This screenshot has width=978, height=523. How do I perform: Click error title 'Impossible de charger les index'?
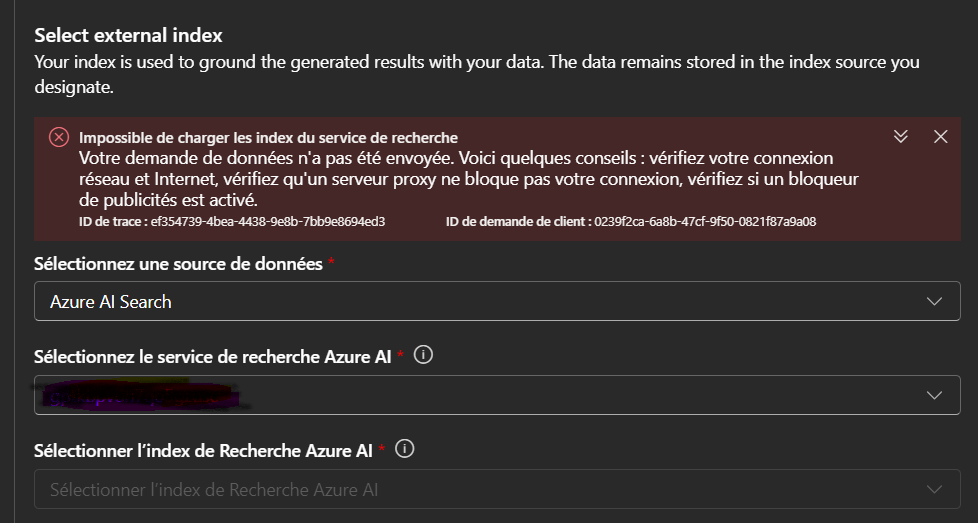tap(268, 138)
